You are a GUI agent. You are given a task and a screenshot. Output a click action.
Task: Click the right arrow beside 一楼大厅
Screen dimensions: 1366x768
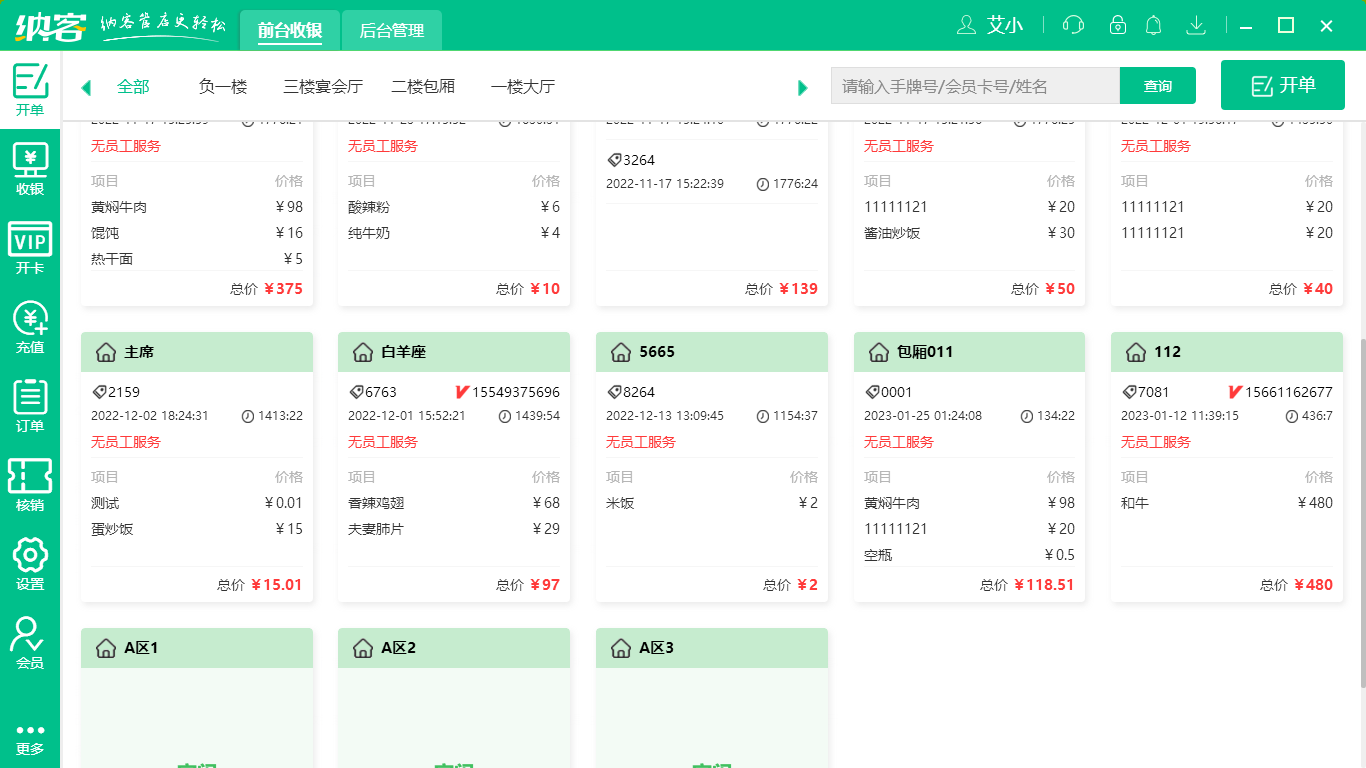pyautogui.click(x=803, y=87)
